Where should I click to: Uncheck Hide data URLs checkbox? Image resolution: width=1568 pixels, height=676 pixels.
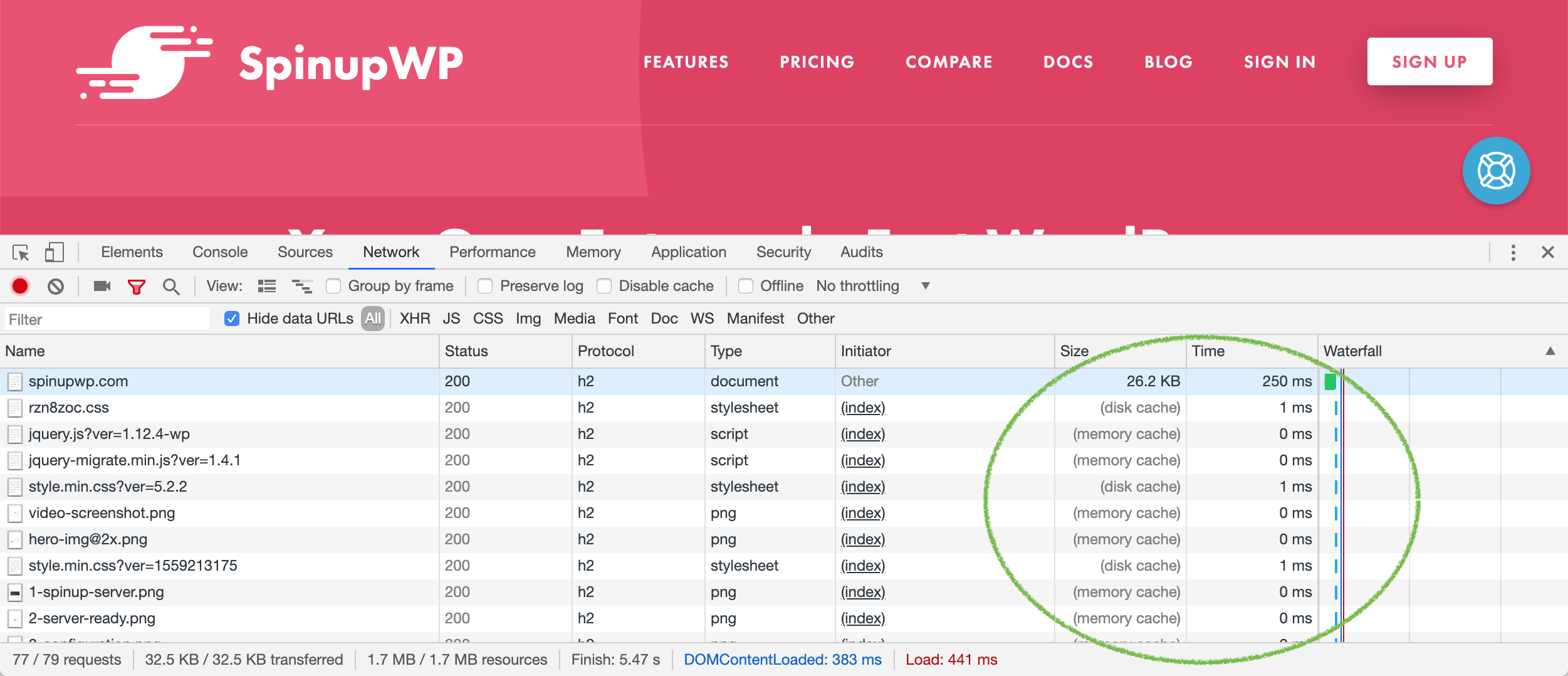click(232, 319)
